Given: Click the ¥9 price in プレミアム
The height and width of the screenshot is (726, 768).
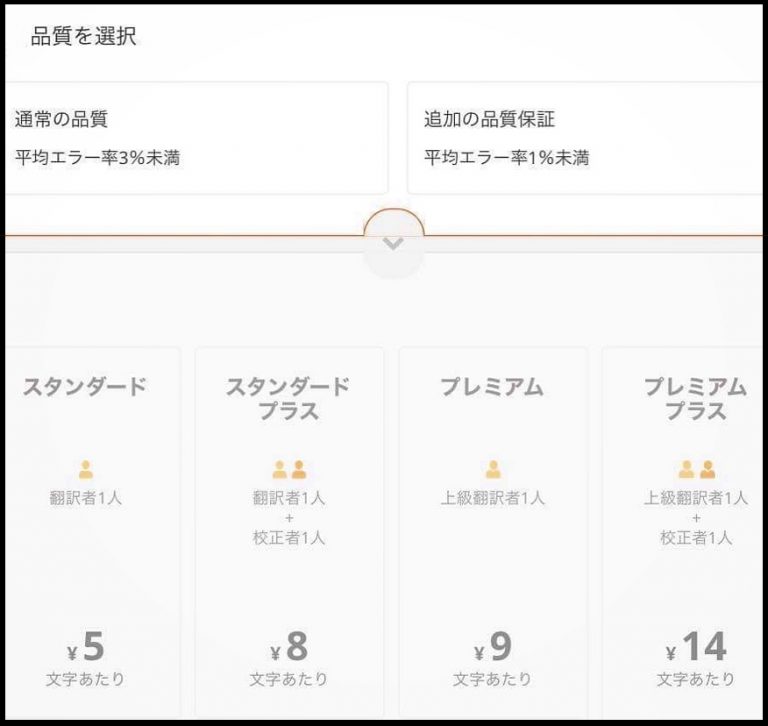Looking at the screenshot, I should click(493, 647).
